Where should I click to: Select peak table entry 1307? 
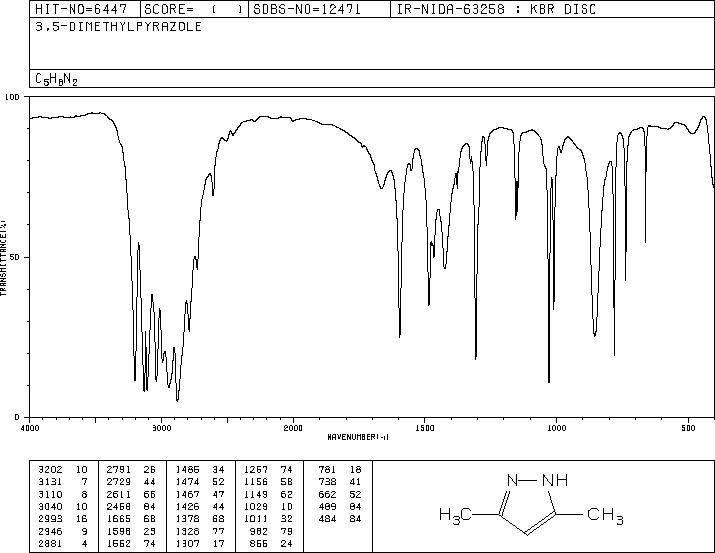[187, 543]
